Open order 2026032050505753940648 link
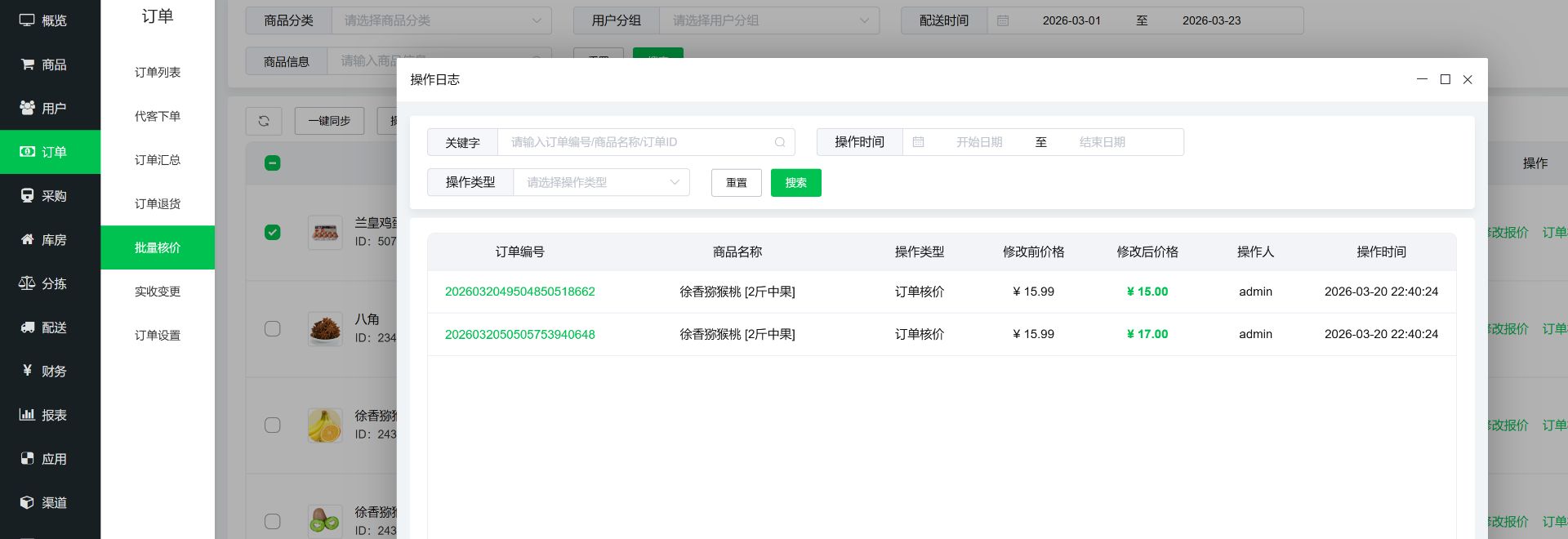The height and width of the screenshot is (539, 1568). tap(520, 334)
